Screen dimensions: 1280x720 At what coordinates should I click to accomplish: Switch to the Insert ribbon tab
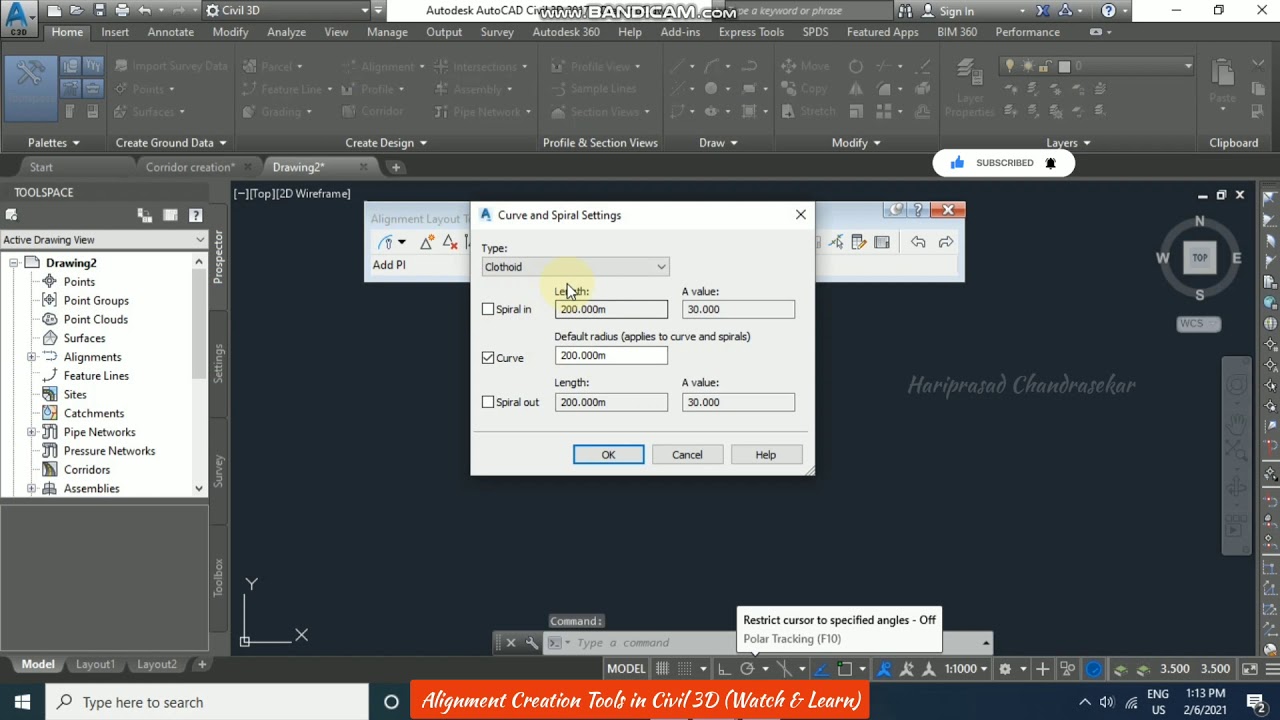(x=115, y=32)
